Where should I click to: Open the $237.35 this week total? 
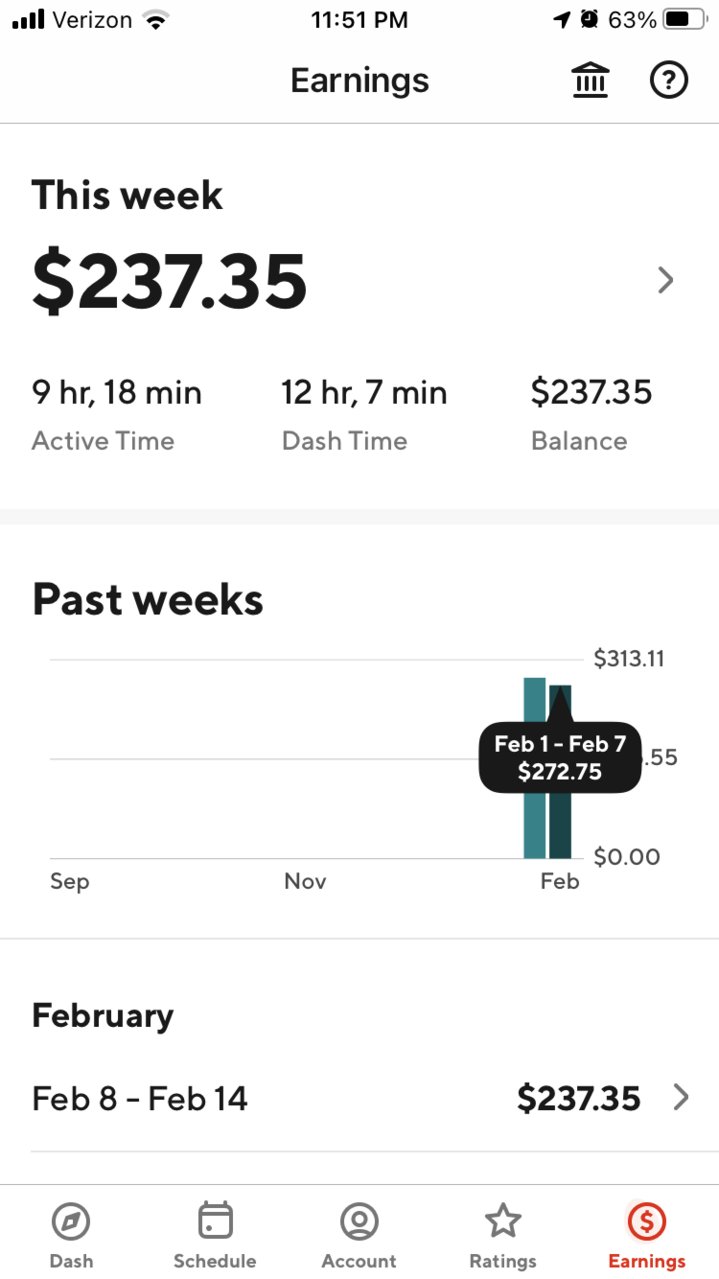[169, 281]
